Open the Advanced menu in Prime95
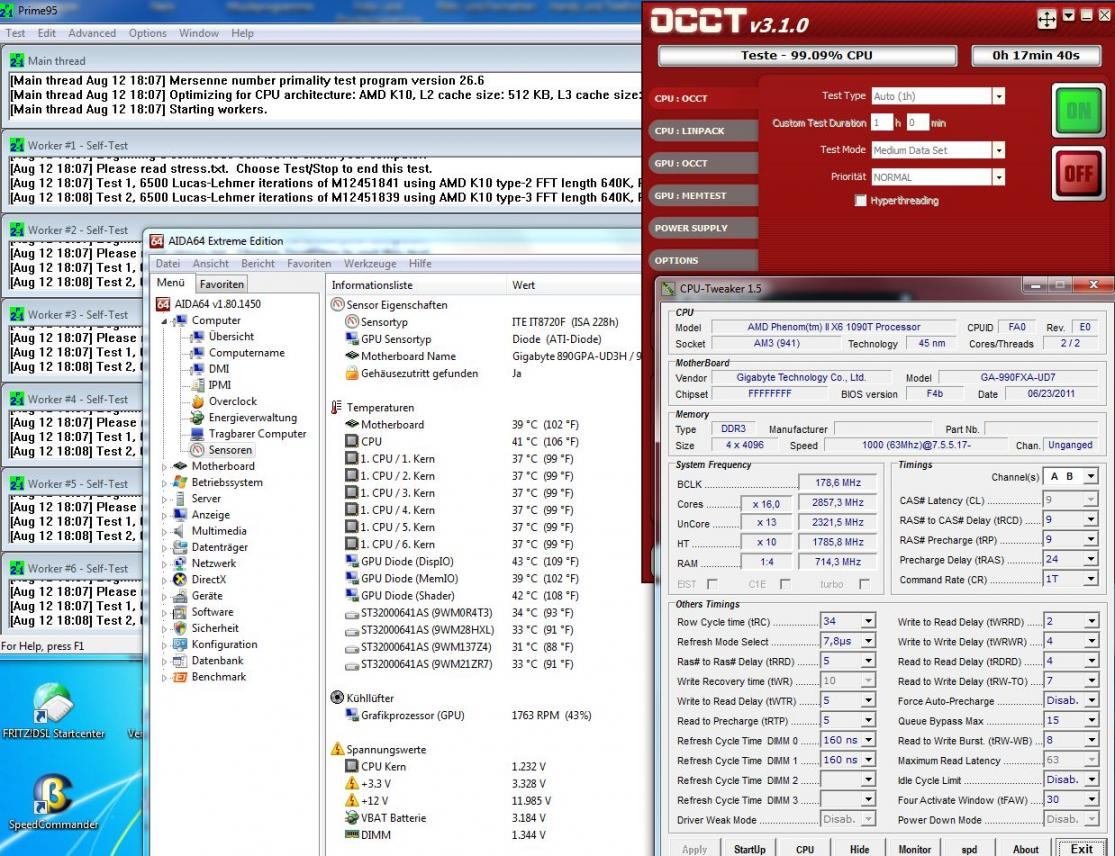This screenshot has width=1115, height=856. pos(92,33)
